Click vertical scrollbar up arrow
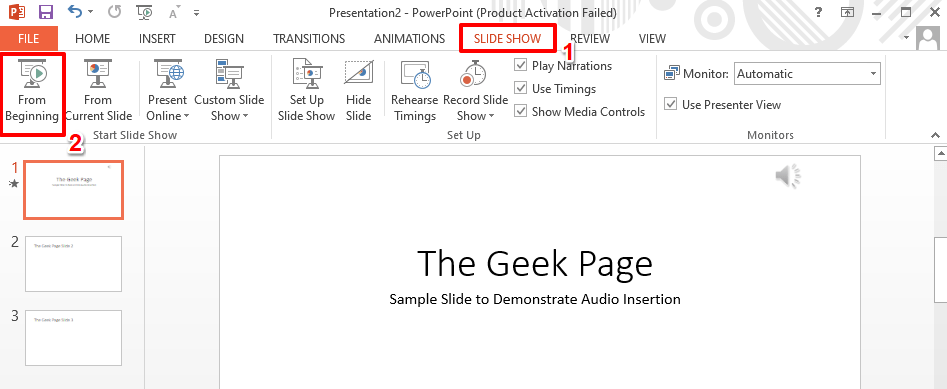The height and width of the screenshot is (389, 947). pyautogui.click(x=940, y=153)
